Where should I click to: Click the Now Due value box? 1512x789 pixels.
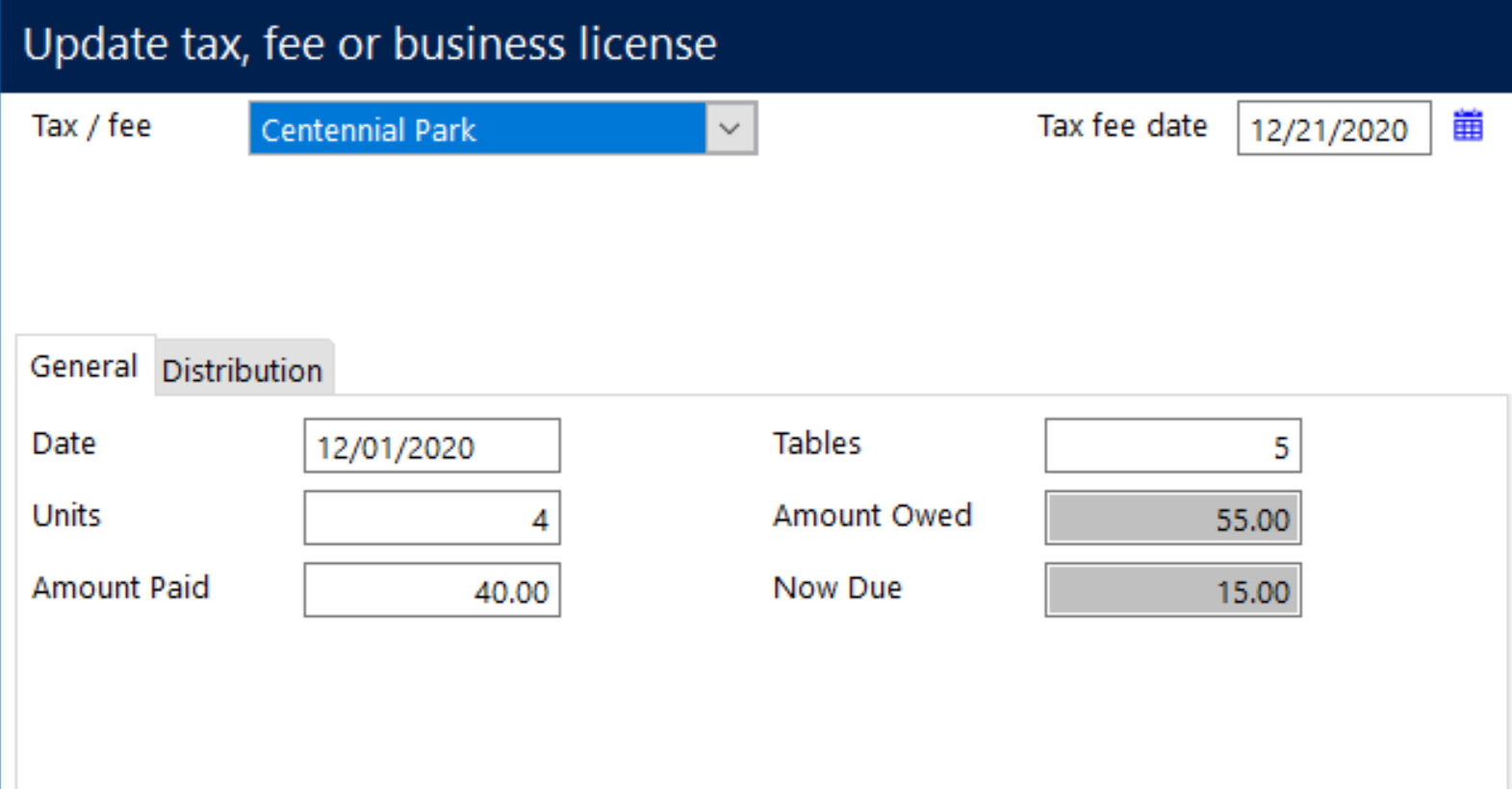click(1172, 591)
